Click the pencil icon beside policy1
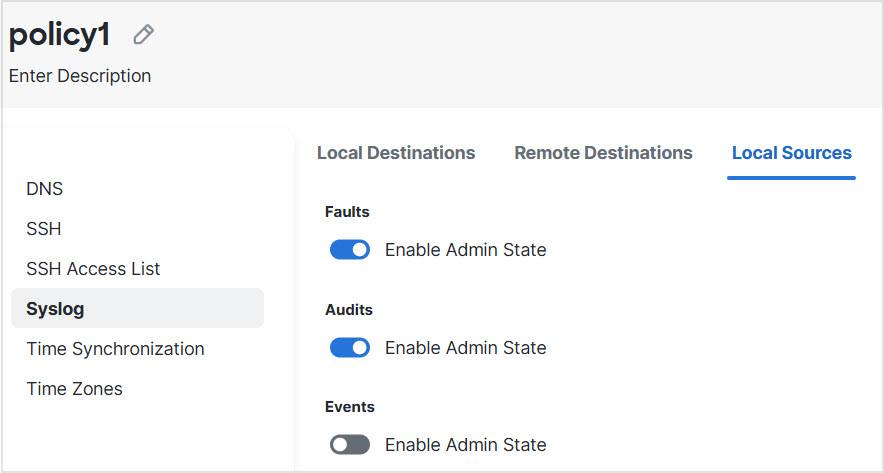The height and width of the screenshot is (473, 884). pos(144,35)
